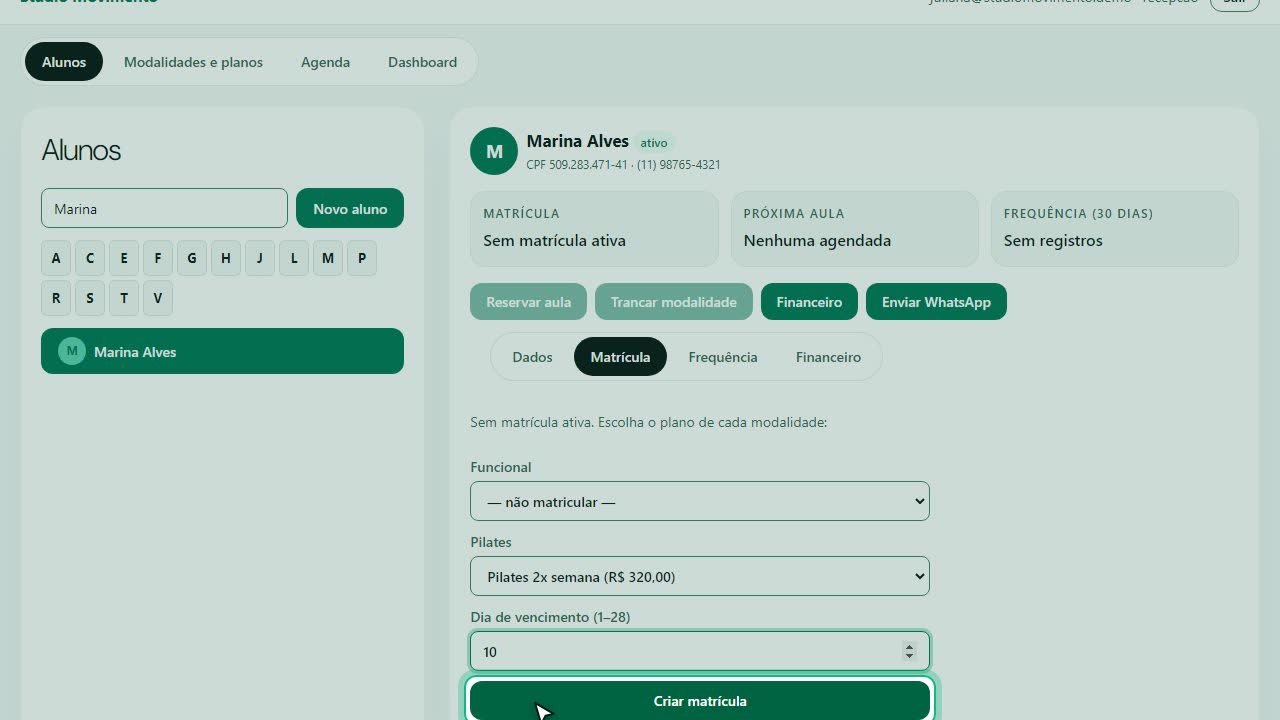This screenshot has height=720, width=1280.
Task: Click the Criar matrícula button
Action: click(x=700, y=701)
